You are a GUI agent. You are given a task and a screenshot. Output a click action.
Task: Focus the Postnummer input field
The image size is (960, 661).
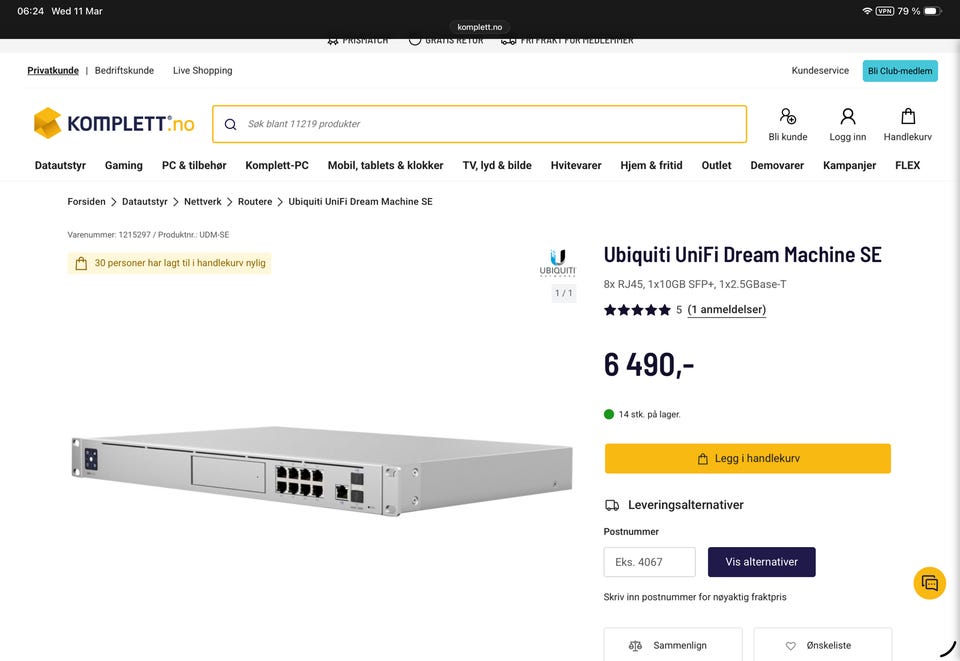tap(650, 562)
